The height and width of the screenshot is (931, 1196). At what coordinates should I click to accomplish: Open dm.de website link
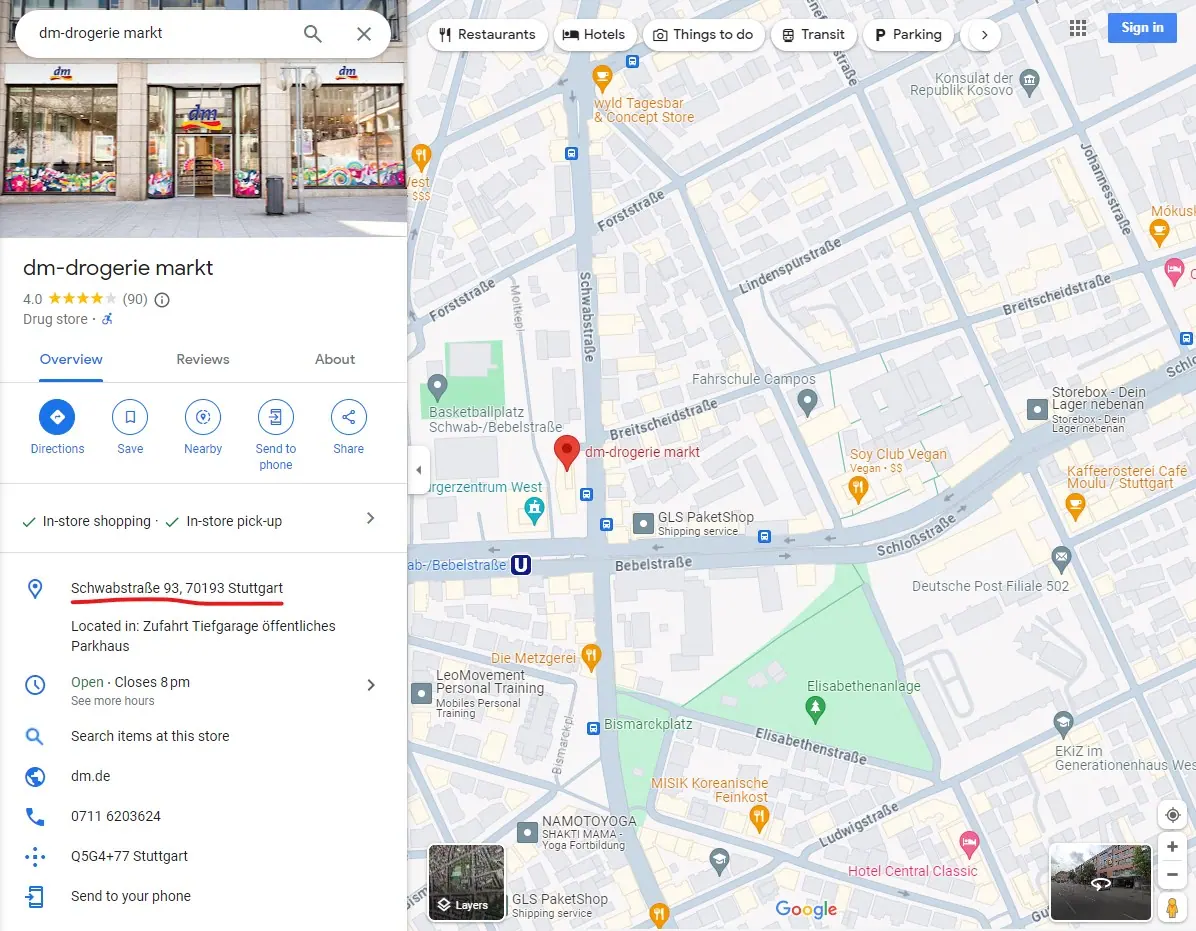point(91,776)
